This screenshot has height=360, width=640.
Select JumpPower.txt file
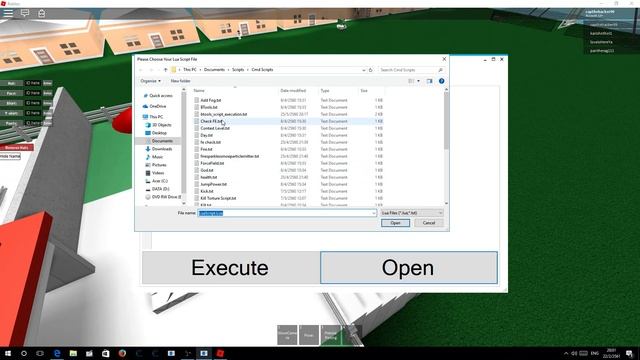coord(213,184)
